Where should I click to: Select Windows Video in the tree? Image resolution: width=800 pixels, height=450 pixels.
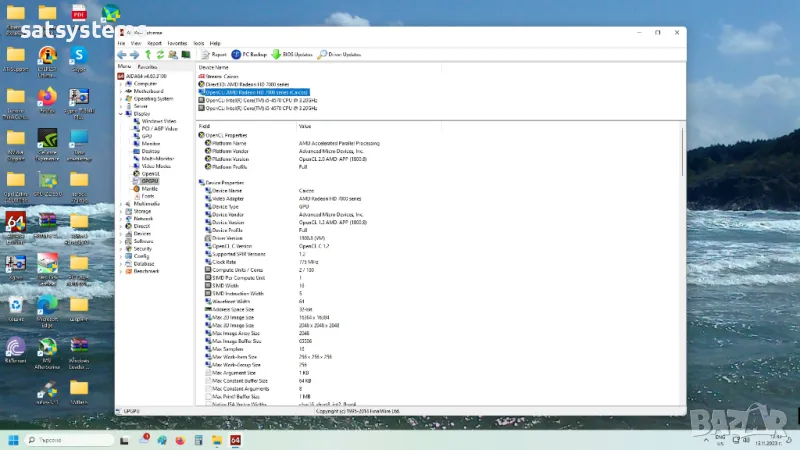coord(158,121)
